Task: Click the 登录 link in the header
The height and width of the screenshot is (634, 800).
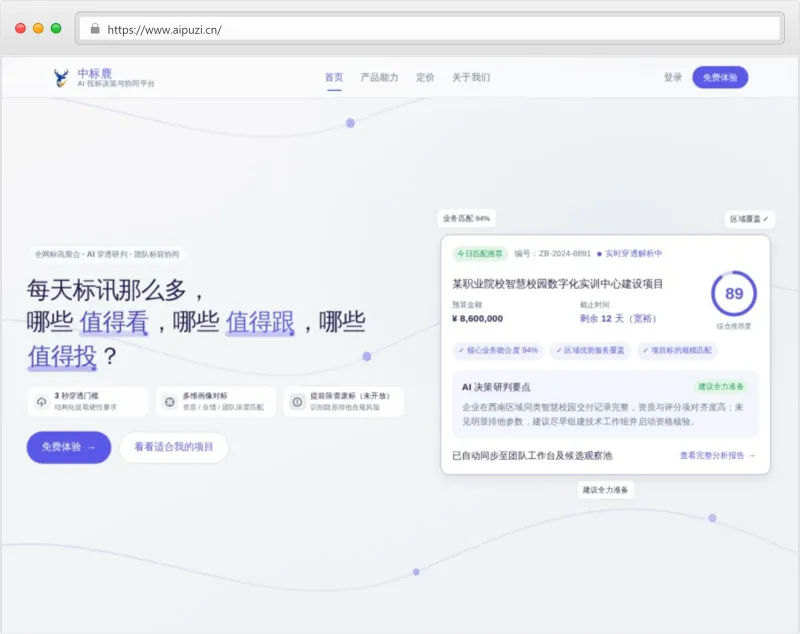Action: pos(673,78)
